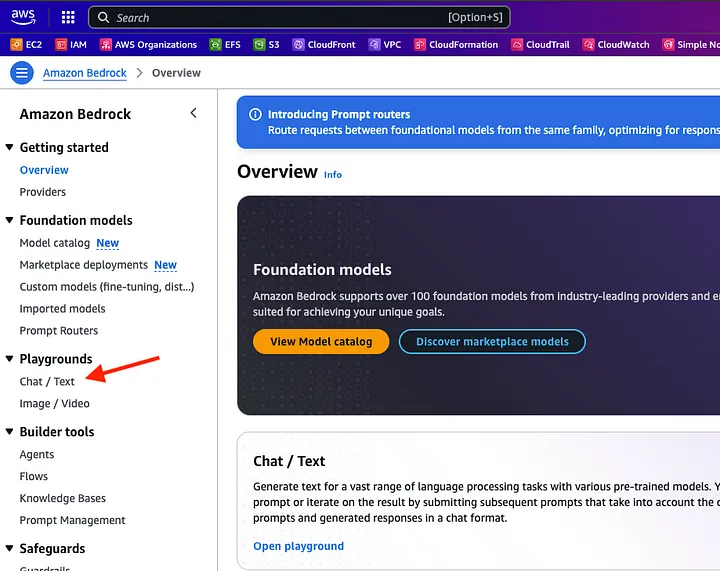Open Custom models (fine-tuning) item
The image size is (720, 571).
coord(107,287)
